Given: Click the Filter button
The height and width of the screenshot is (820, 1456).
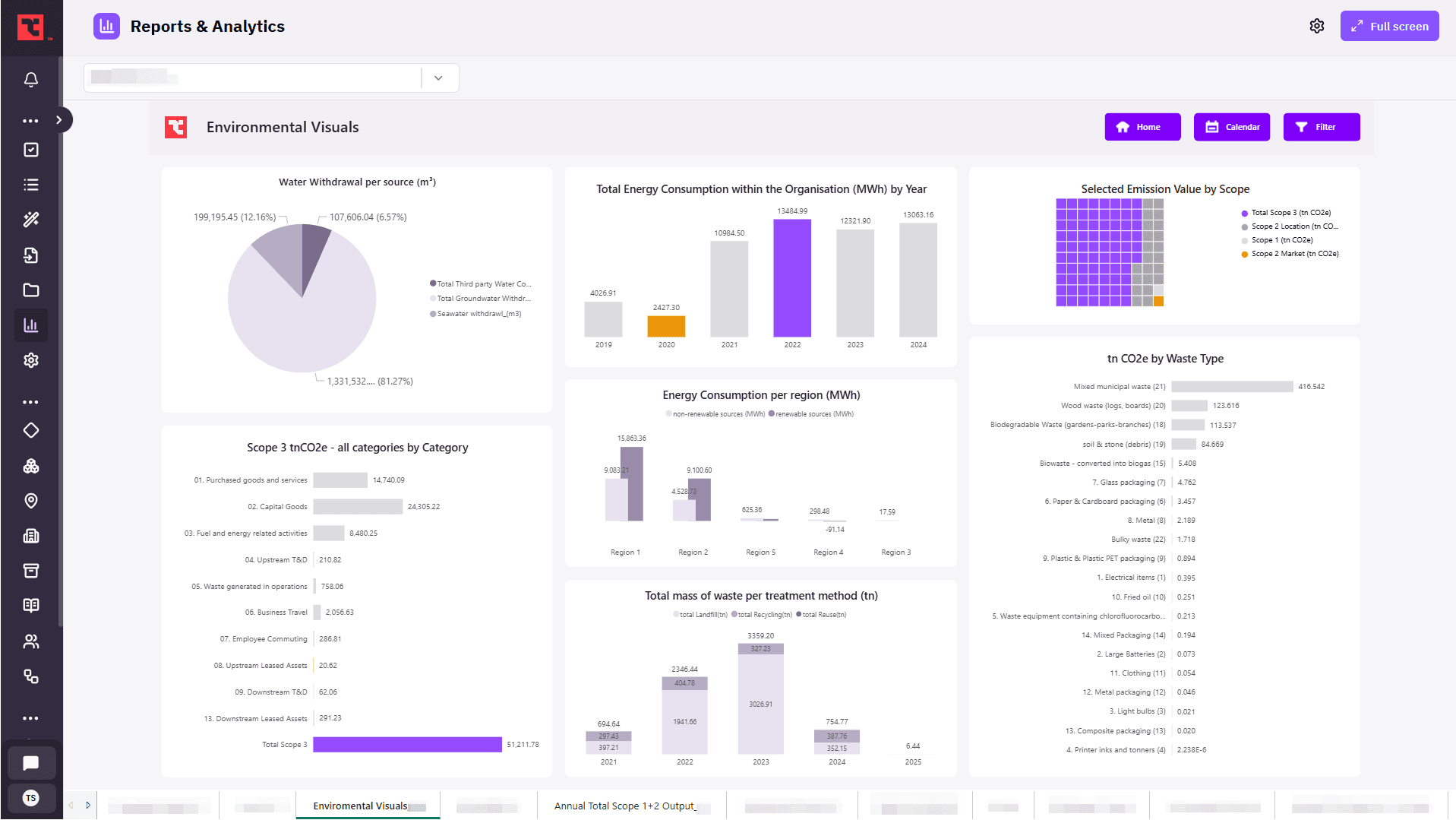Looking at the screenshot, I should coord(1322,127).
